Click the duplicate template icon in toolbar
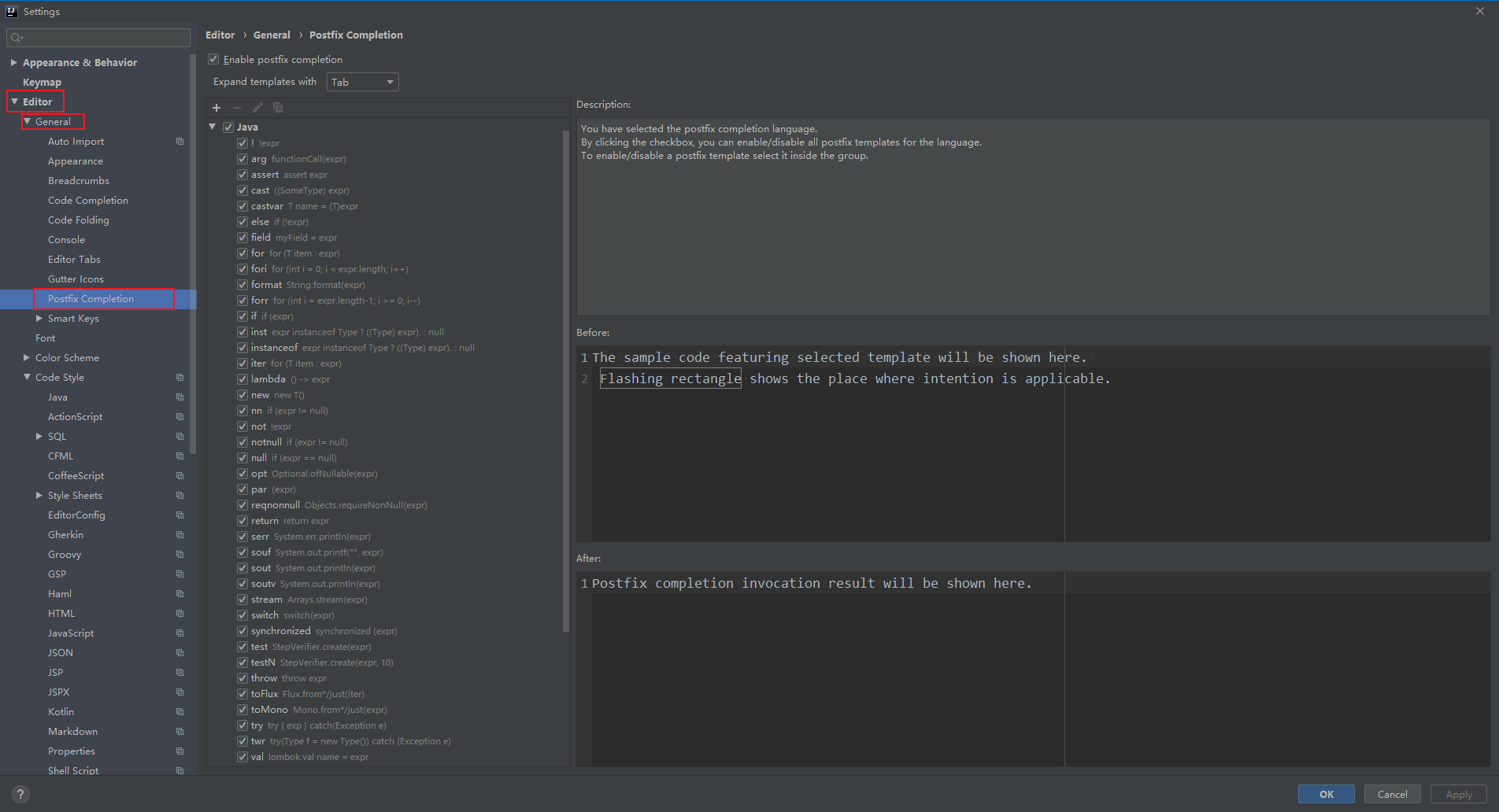1499x812 pixels. 277,108
